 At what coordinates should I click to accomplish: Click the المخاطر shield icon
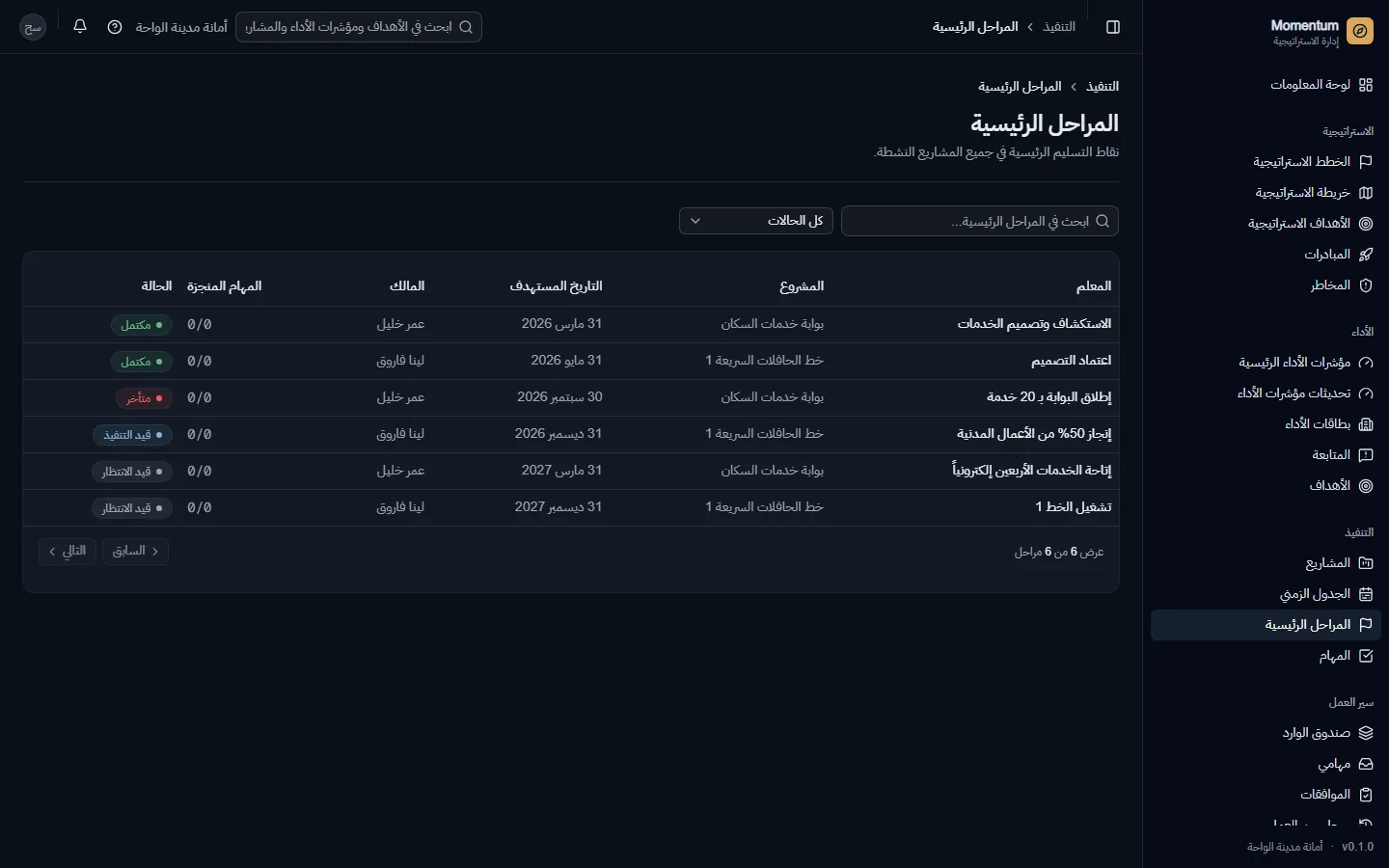(1366, 285)
